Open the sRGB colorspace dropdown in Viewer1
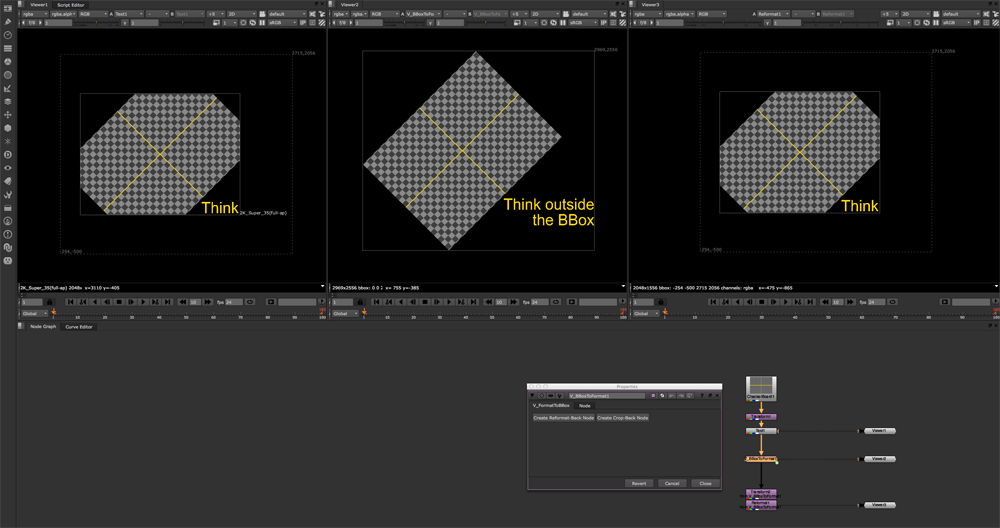1000x528 pixels. 283,22
